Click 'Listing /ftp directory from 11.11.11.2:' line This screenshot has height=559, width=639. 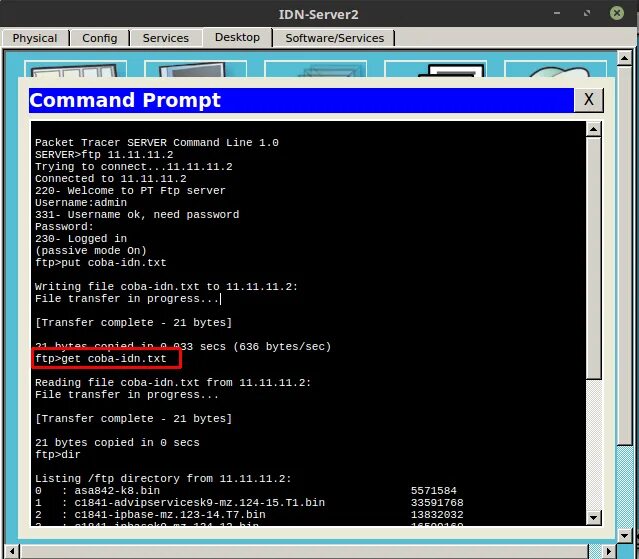[x=163, y=479]
